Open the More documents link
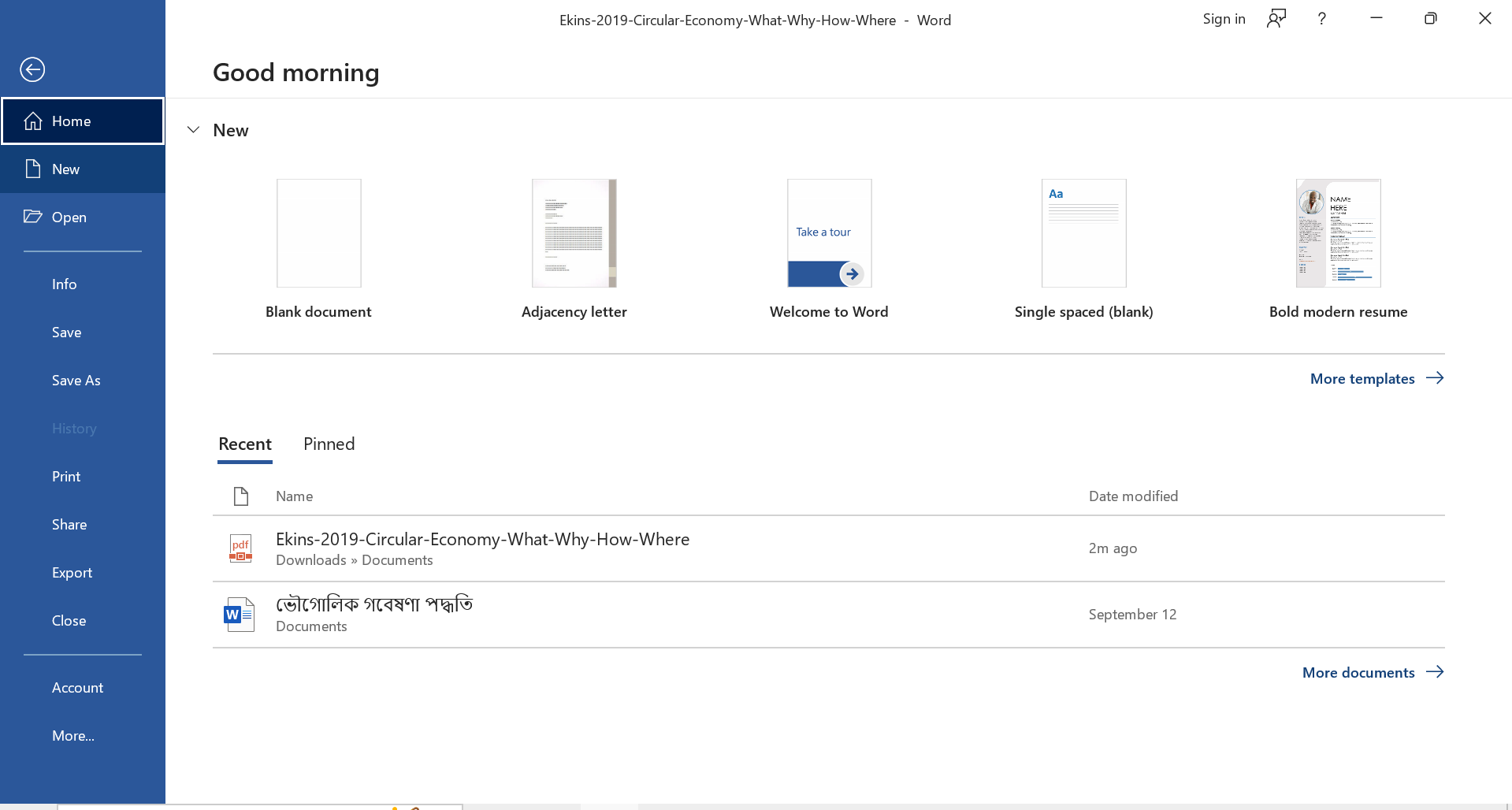The image size is (1512, 810). point(1372,672)
